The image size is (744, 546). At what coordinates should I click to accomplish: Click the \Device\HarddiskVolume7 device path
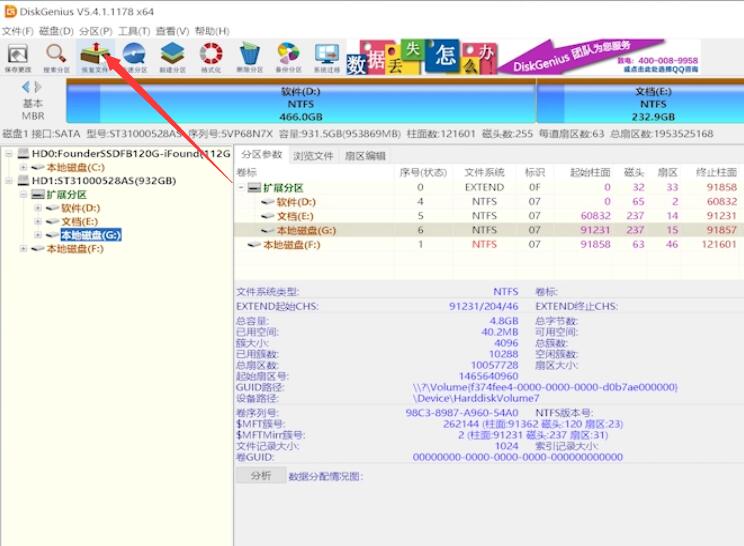[x=476, y=398]
